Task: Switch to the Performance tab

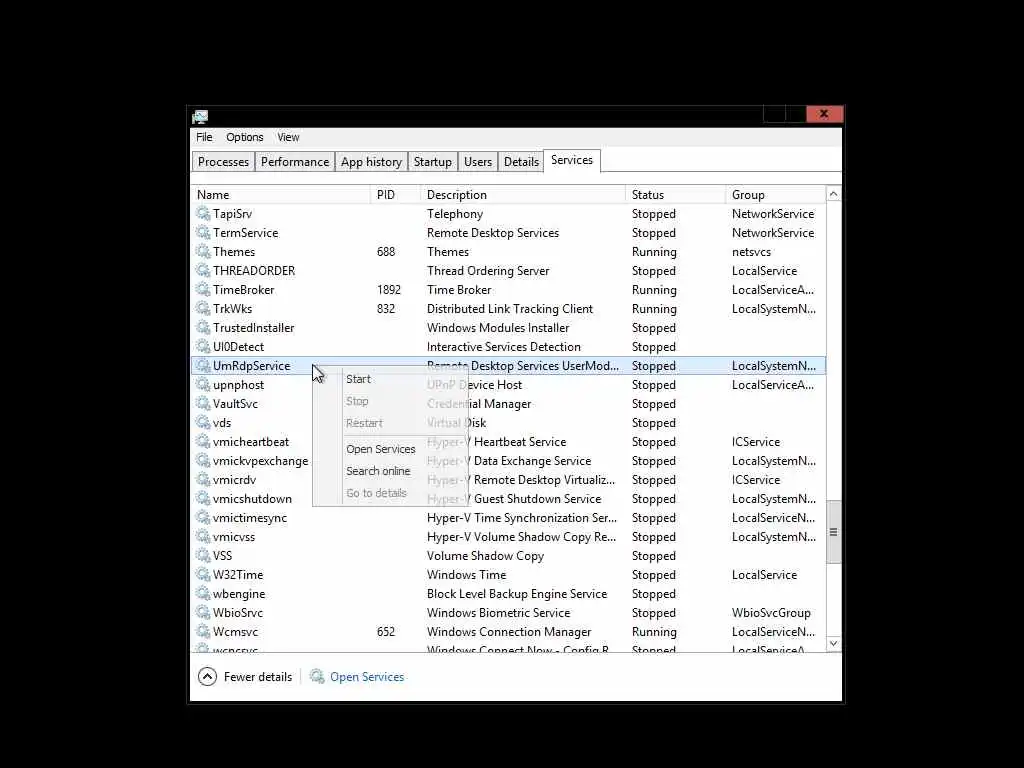Action: point(295,162)
